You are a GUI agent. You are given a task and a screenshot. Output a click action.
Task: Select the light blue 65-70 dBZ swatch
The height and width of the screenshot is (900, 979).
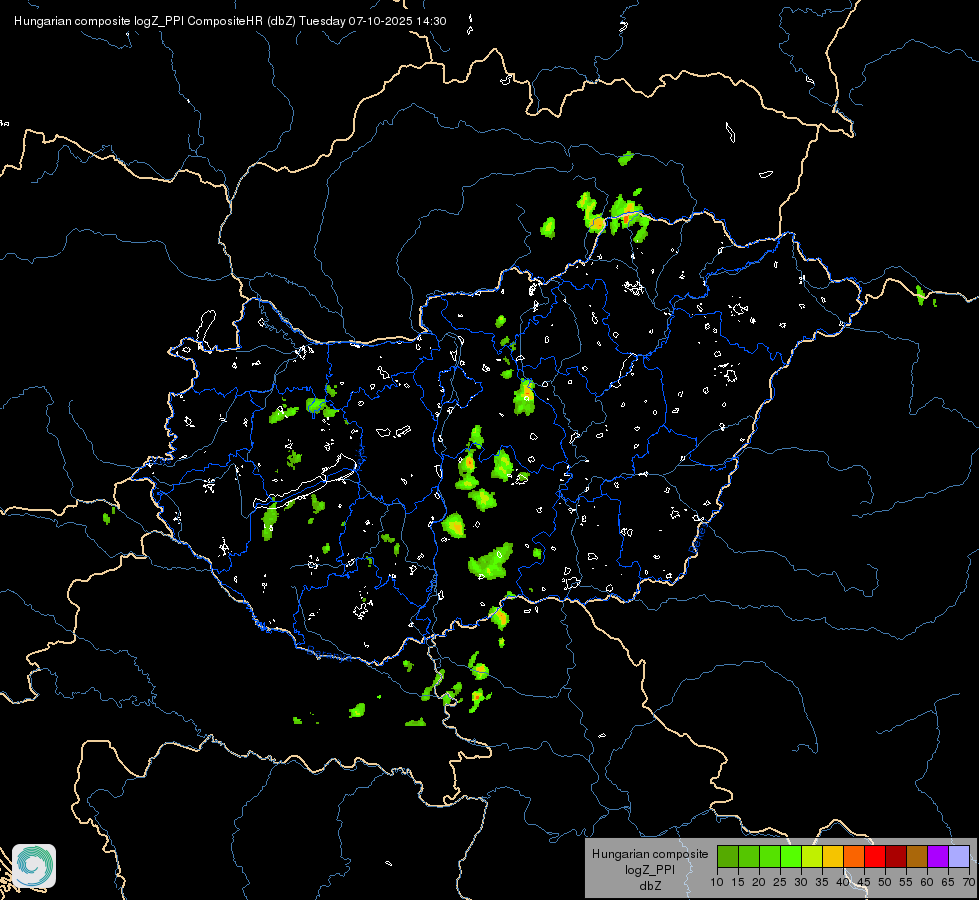(959, 856)
